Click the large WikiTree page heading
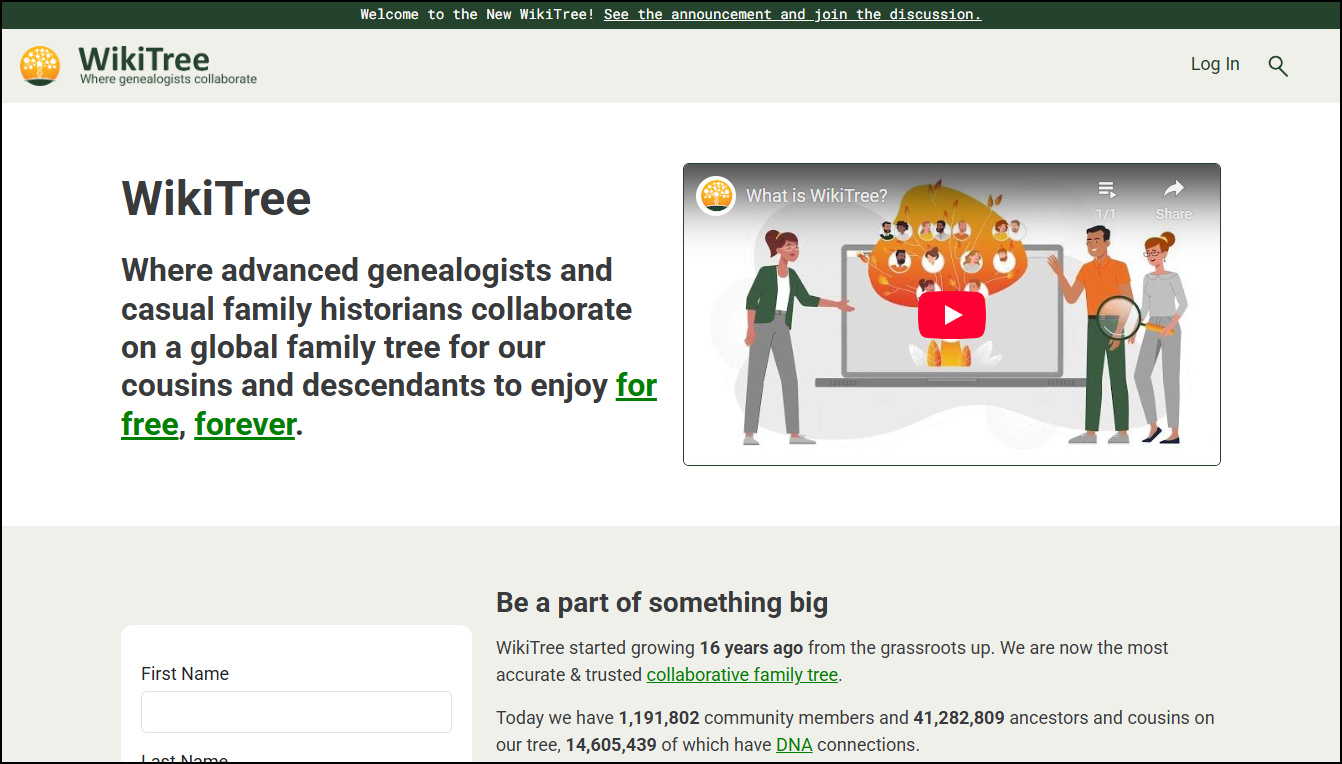The image size is (1342, 764). tap(216, 198)
